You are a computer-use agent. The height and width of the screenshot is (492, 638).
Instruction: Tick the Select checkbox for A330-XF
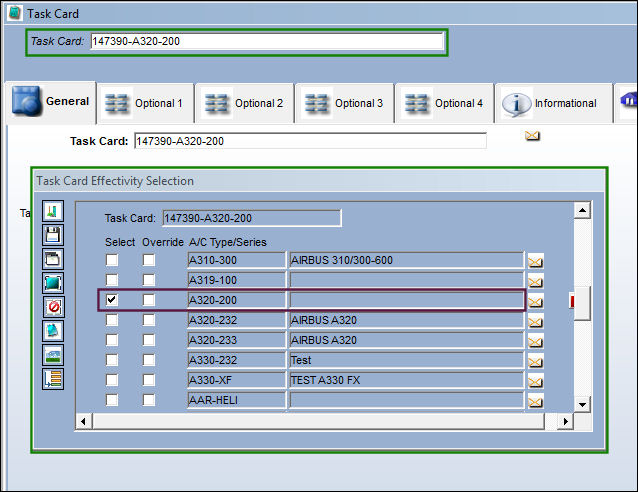coord(112,380)
